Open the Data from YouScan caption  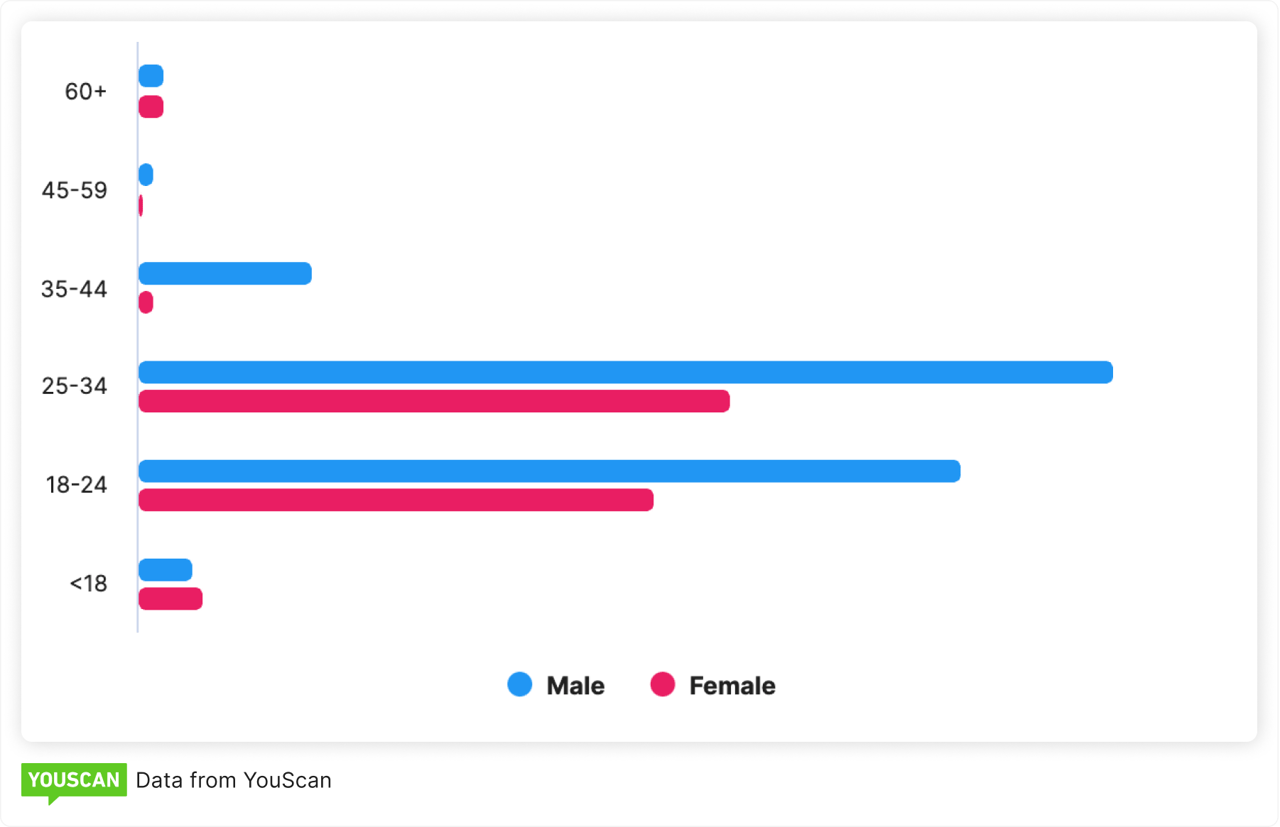(x=233, y=780)
